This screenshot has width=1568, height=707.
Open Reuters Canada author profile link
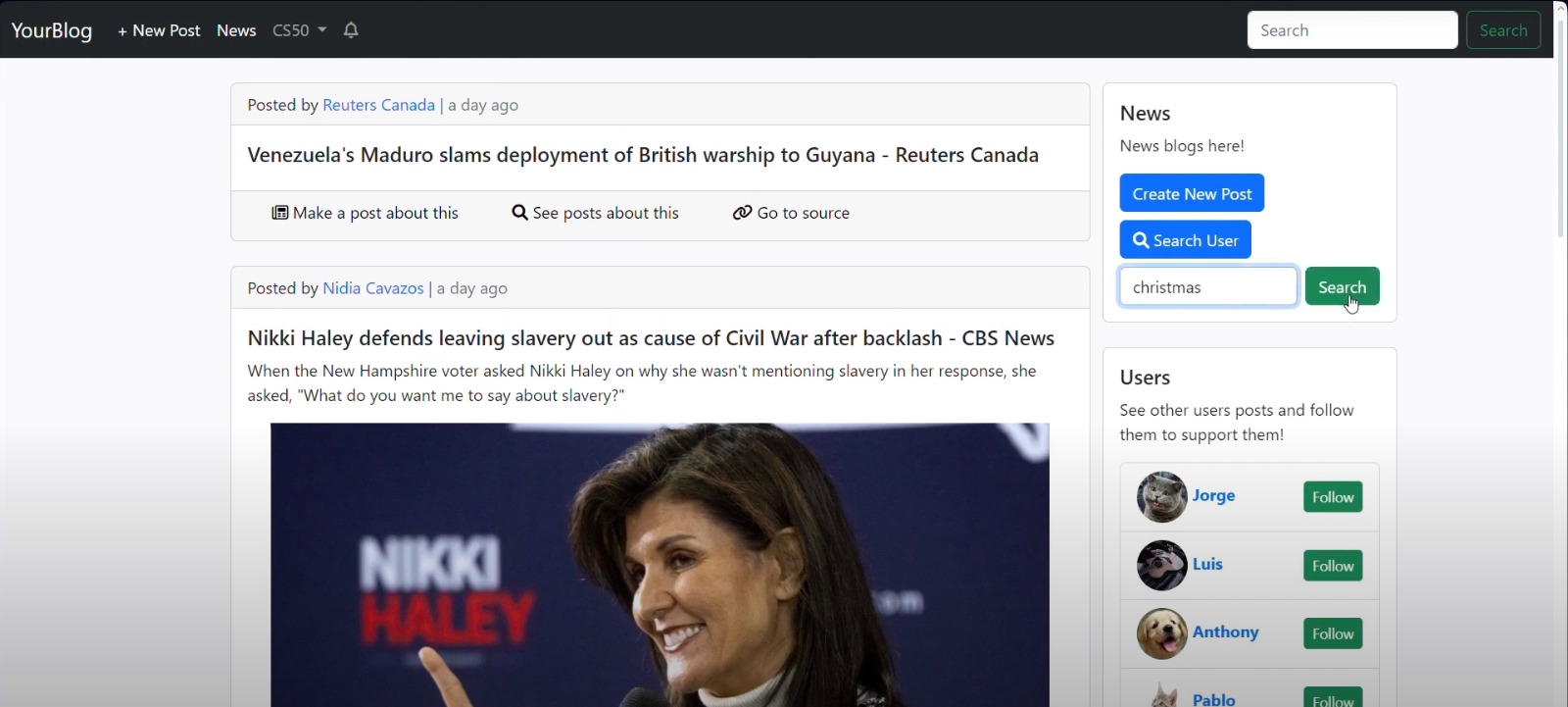[x=378, y=105]
